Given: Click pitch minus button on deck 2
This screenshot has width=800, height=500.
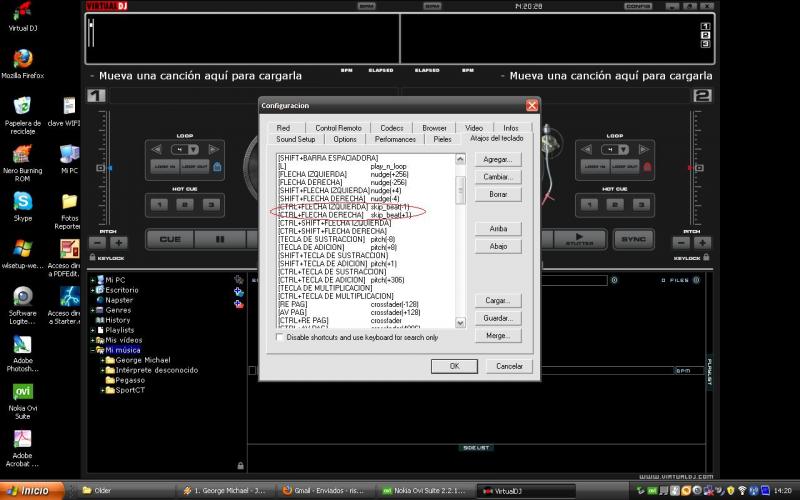Looking at the screenshot, I should click(681, 243).
